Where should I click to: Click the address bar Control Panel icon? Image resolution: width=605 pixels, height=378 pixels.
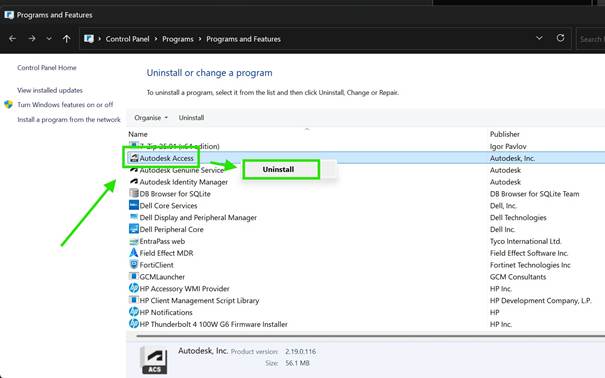(x=89, y=39)
